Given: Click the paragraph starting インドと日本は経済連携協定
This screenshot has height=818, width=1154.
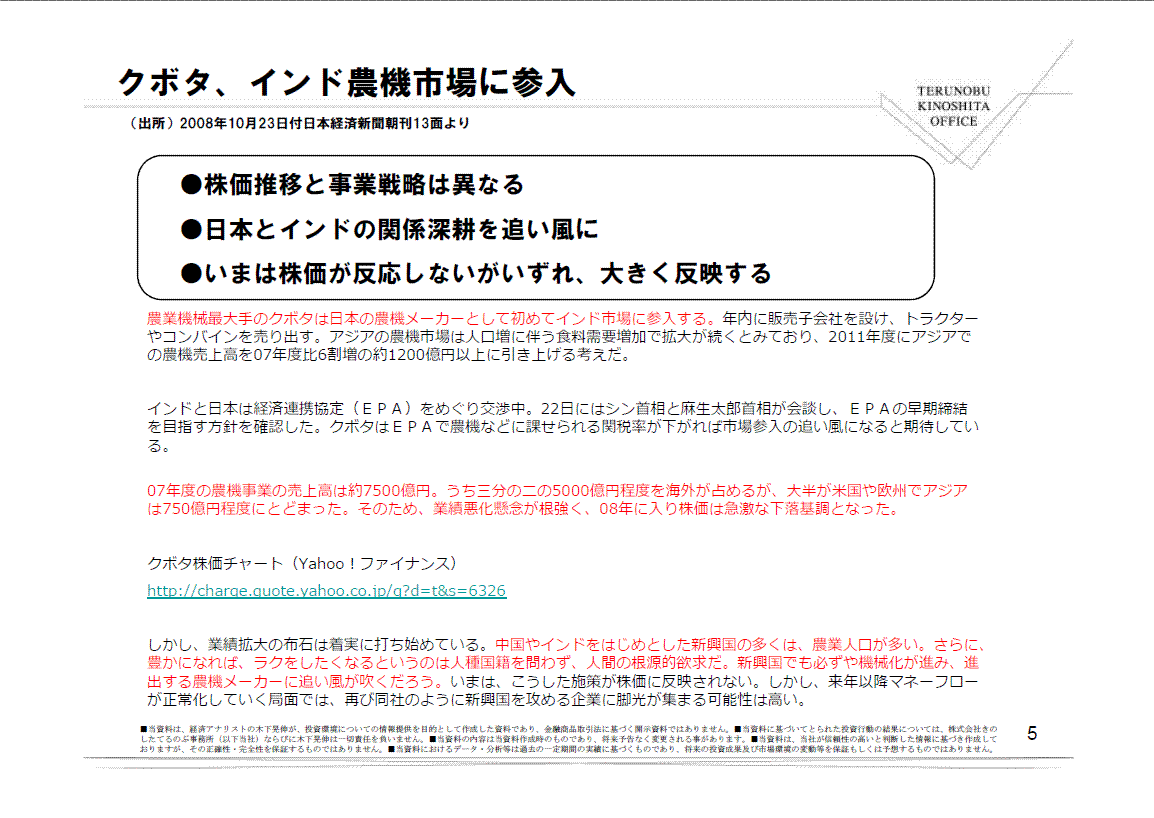Looking at the screenshot, I should point(563,426).
